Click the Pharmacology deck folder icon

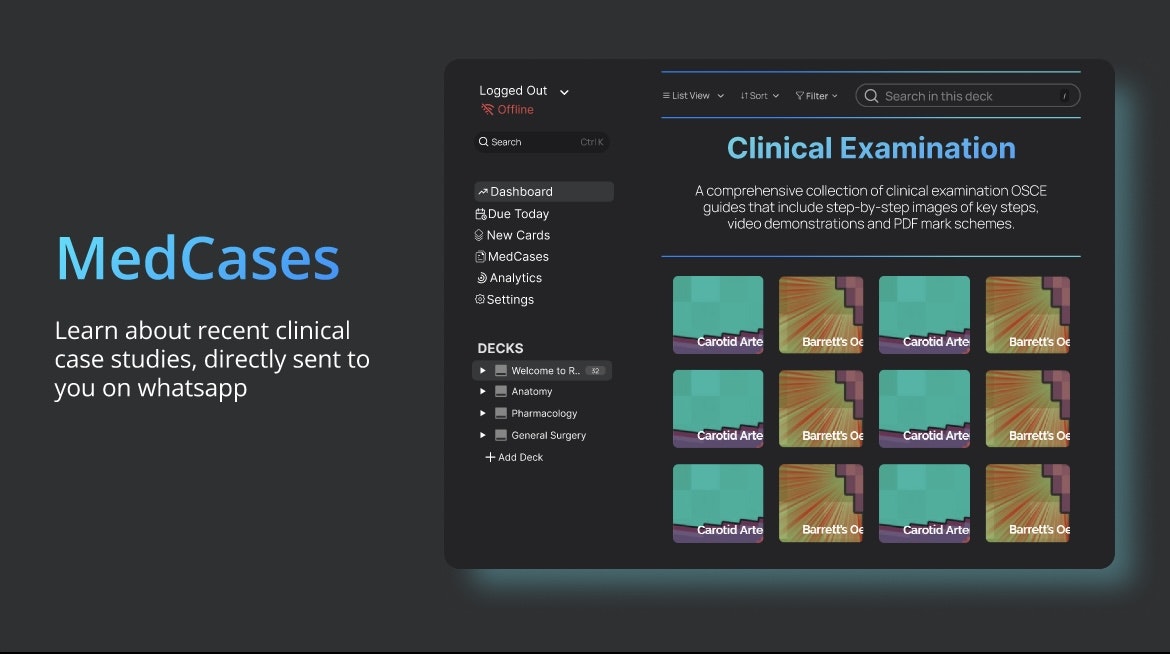click(501, 413)
